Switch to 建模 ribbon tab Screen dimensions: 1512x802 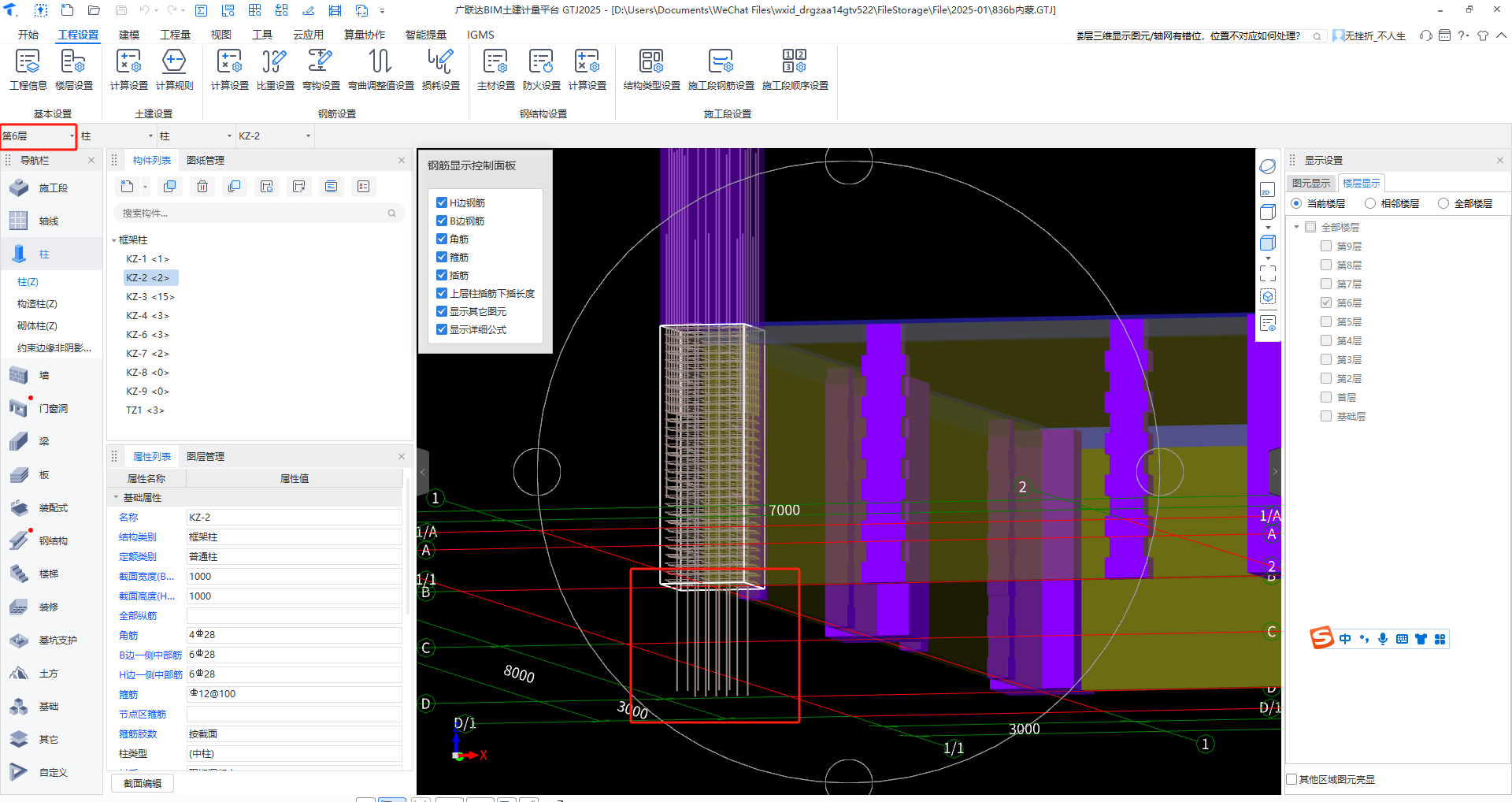[x=129, y=35]
